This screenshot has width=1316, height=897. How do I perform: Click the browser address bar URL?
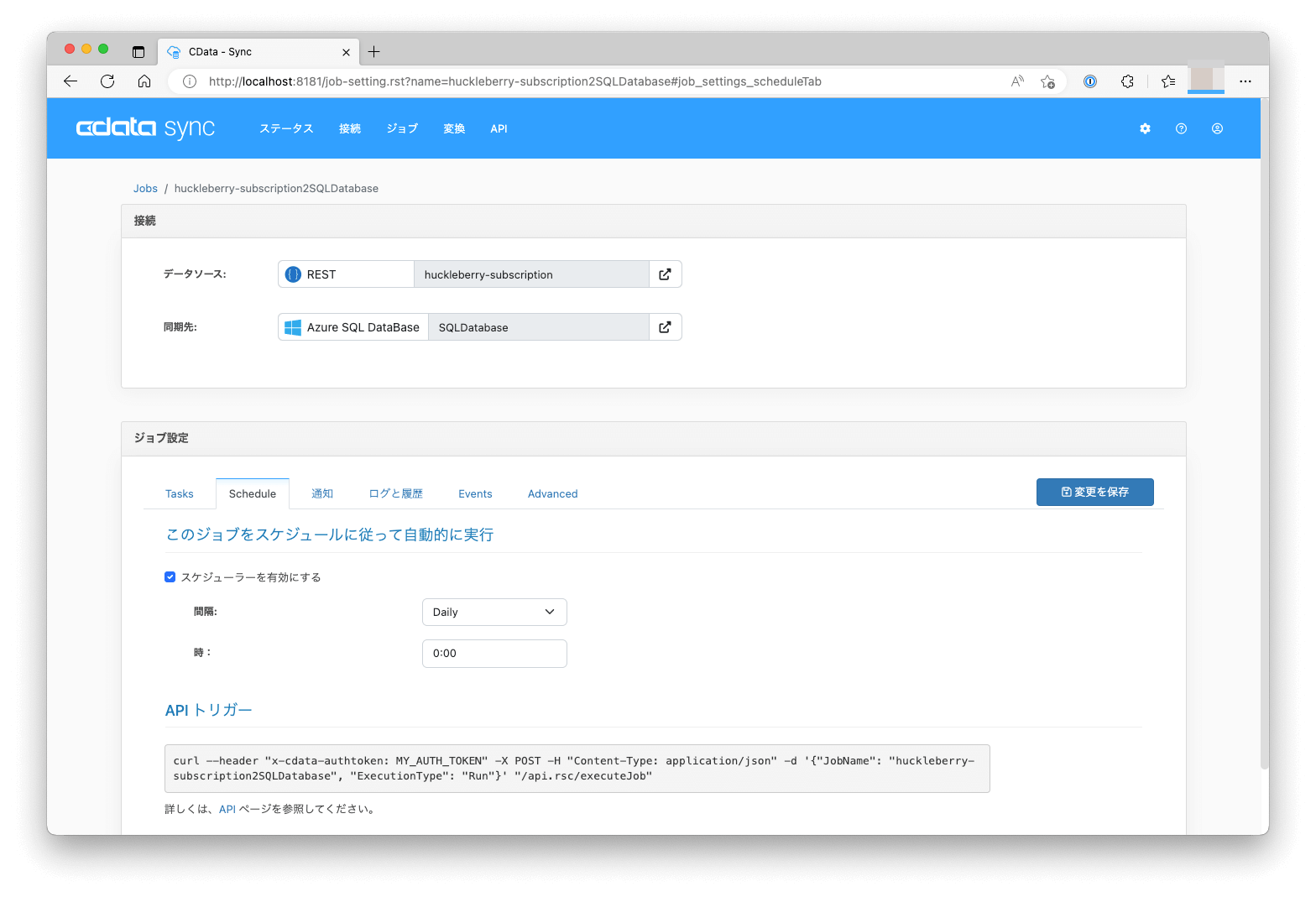click(x=514, y=81)
